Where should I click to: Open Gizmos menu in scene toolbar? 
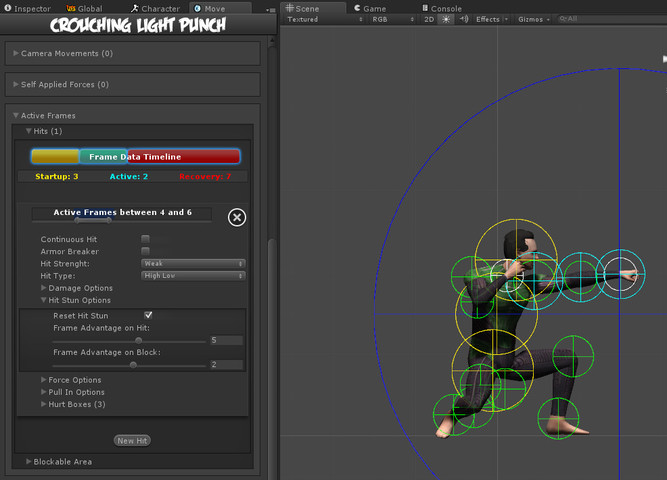pos(534,20)
